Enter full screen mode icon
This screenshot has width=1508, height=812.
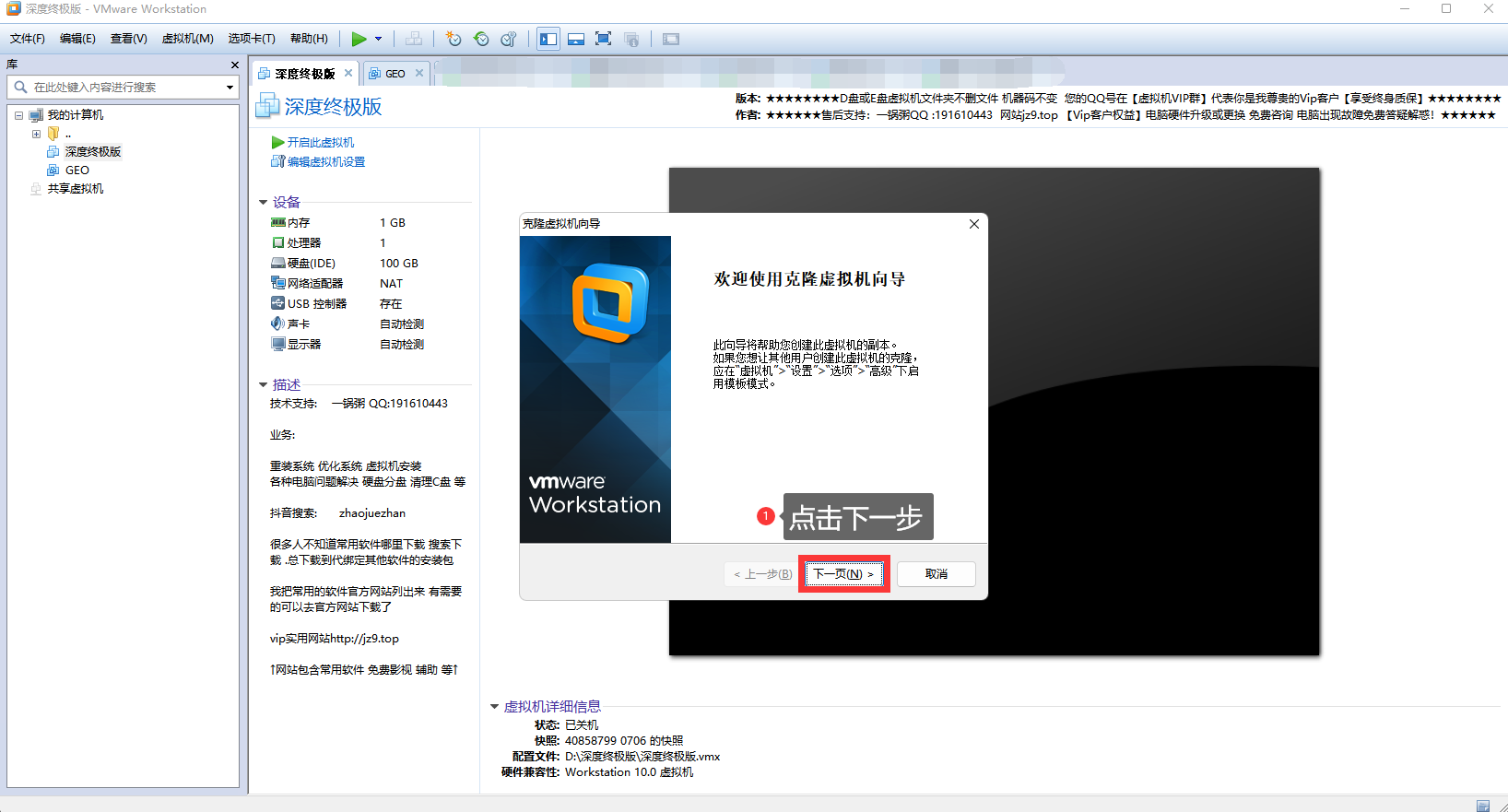604,39
